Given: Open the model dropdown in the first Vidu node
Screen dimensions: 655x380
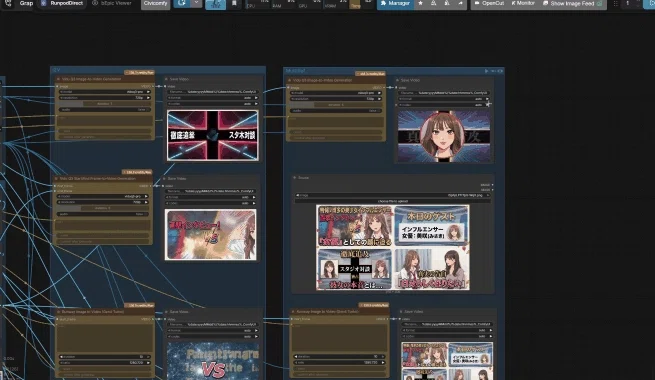Looking at the screenshot, I should click(104, 91).
